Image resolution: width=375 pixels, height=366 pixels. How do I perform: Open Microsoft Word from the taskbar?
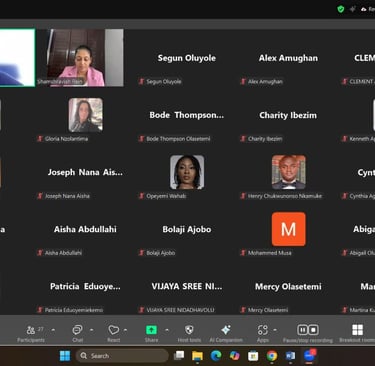[290, 356]
